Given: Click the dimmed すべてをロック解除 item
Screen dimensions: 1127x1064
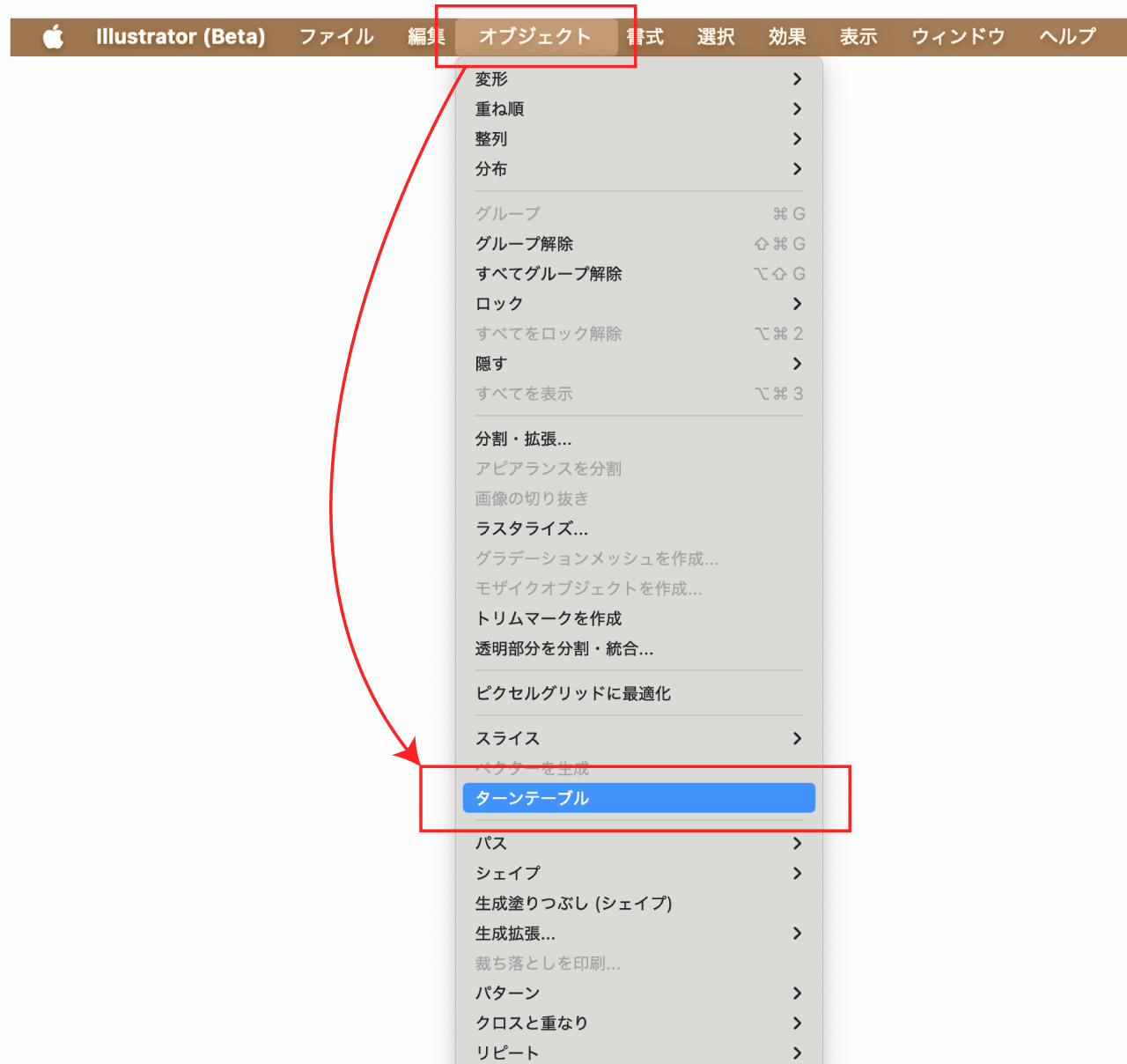Looking at the screenshot, I should click(x=639, y=334).
